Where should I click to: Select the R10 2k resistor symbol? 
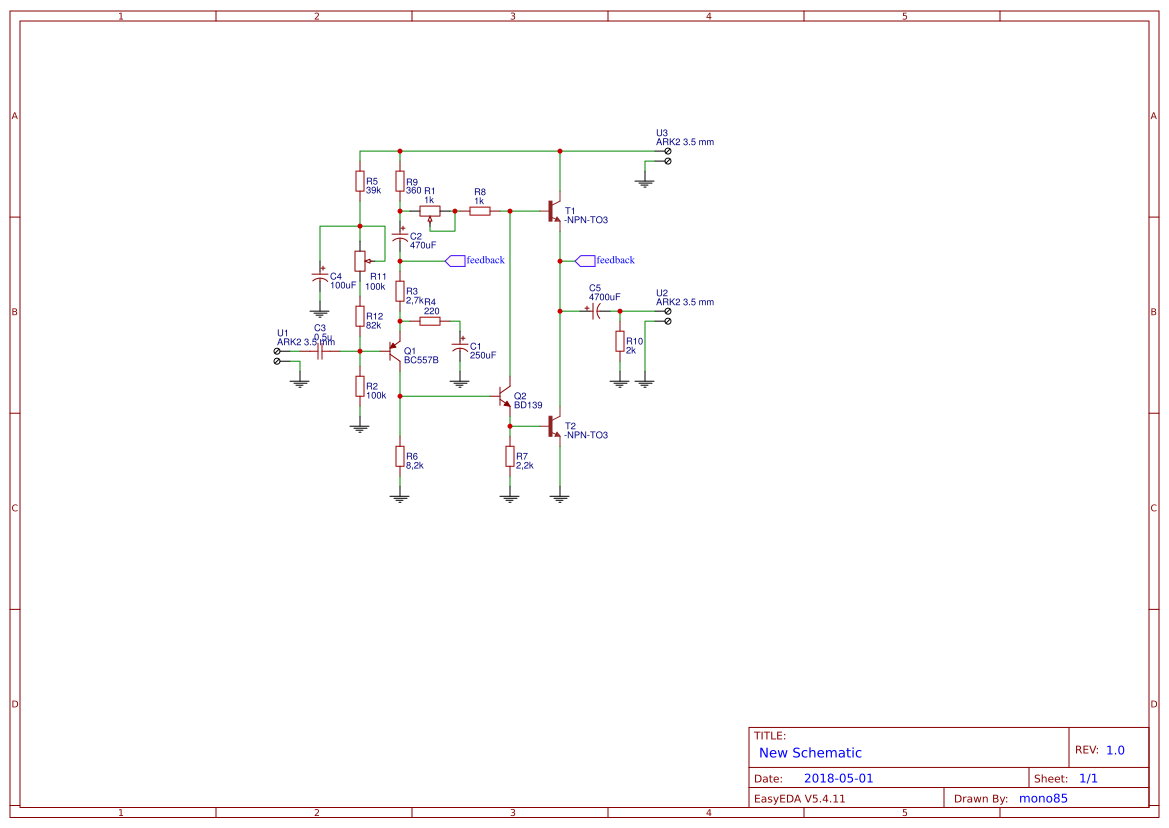pos(620,341)
